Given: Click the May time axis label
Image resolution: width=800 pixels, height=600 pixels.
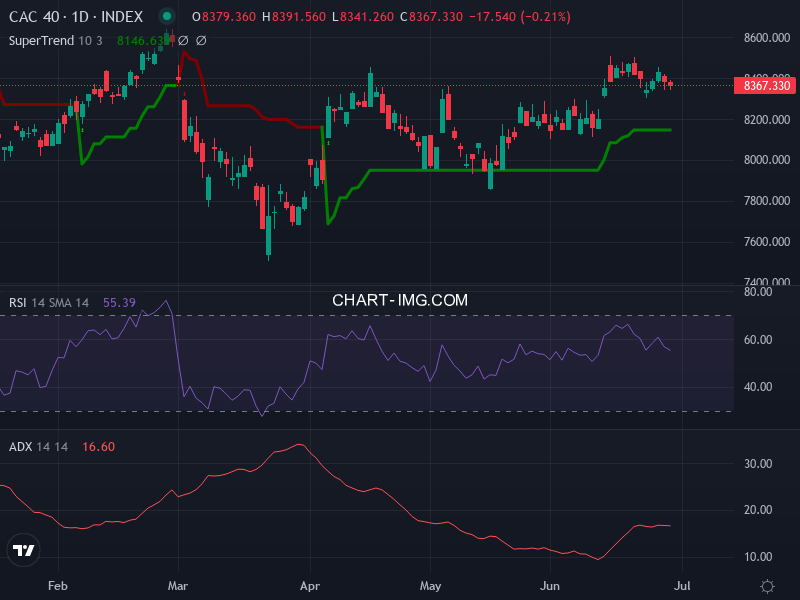Looking at the screenshot, I should tap(431, 586).
